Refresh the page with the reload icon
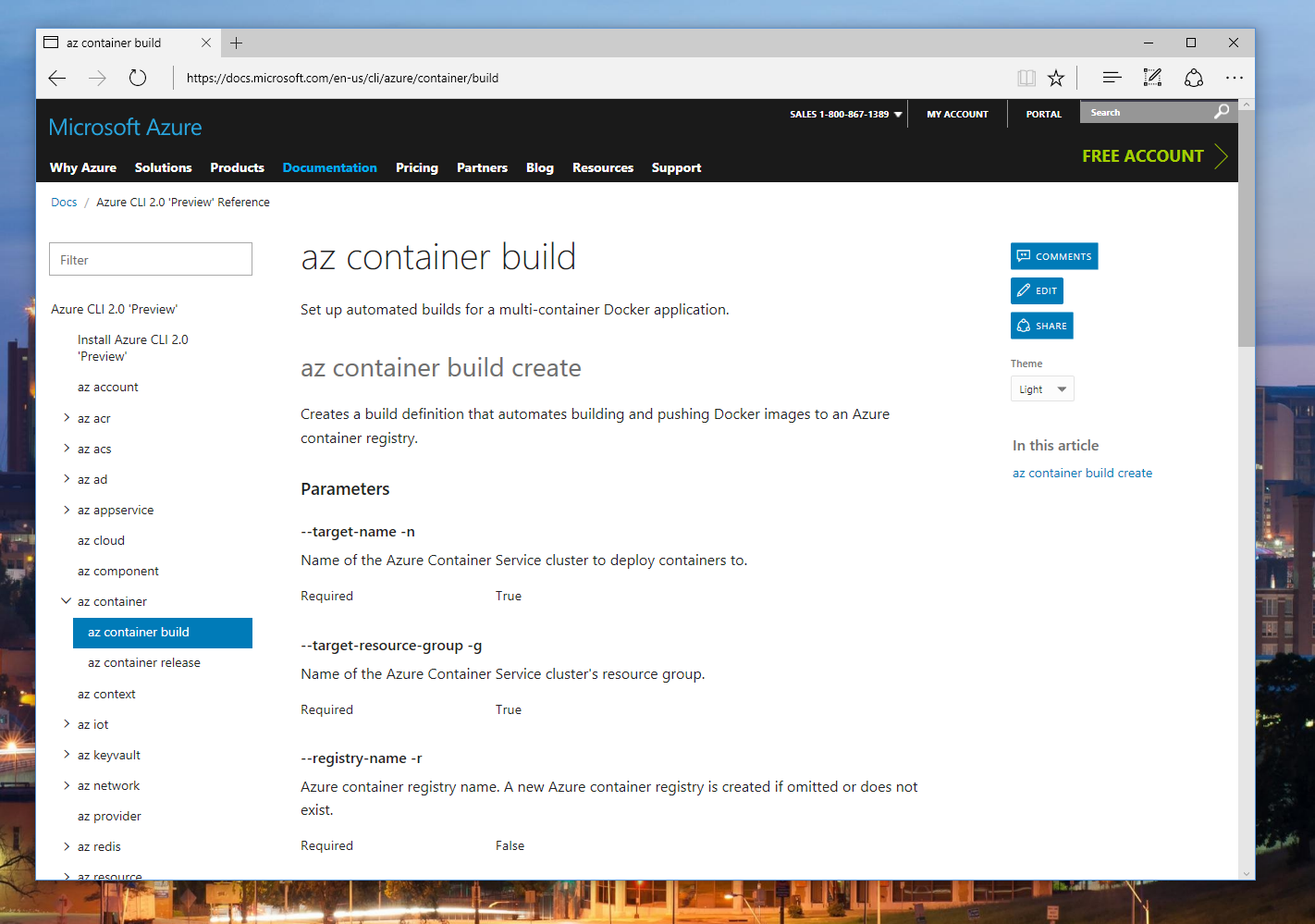This screenshot has height=924, width=1315. 138,79
